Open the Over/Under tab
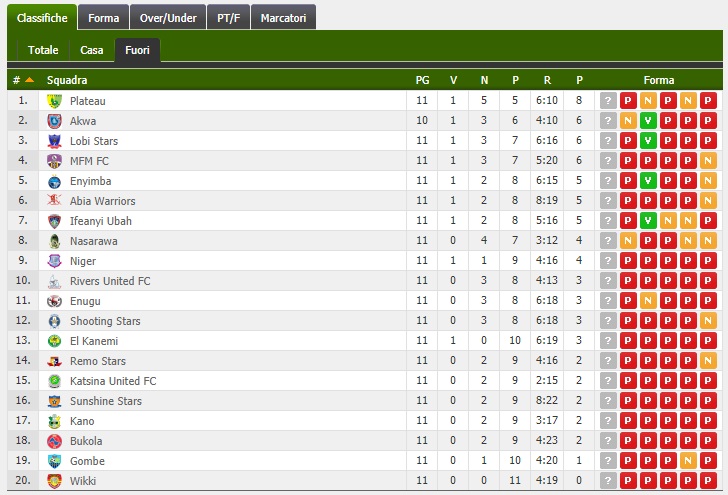The height and width of the screenshot is (495, 728). click(168, 18)
